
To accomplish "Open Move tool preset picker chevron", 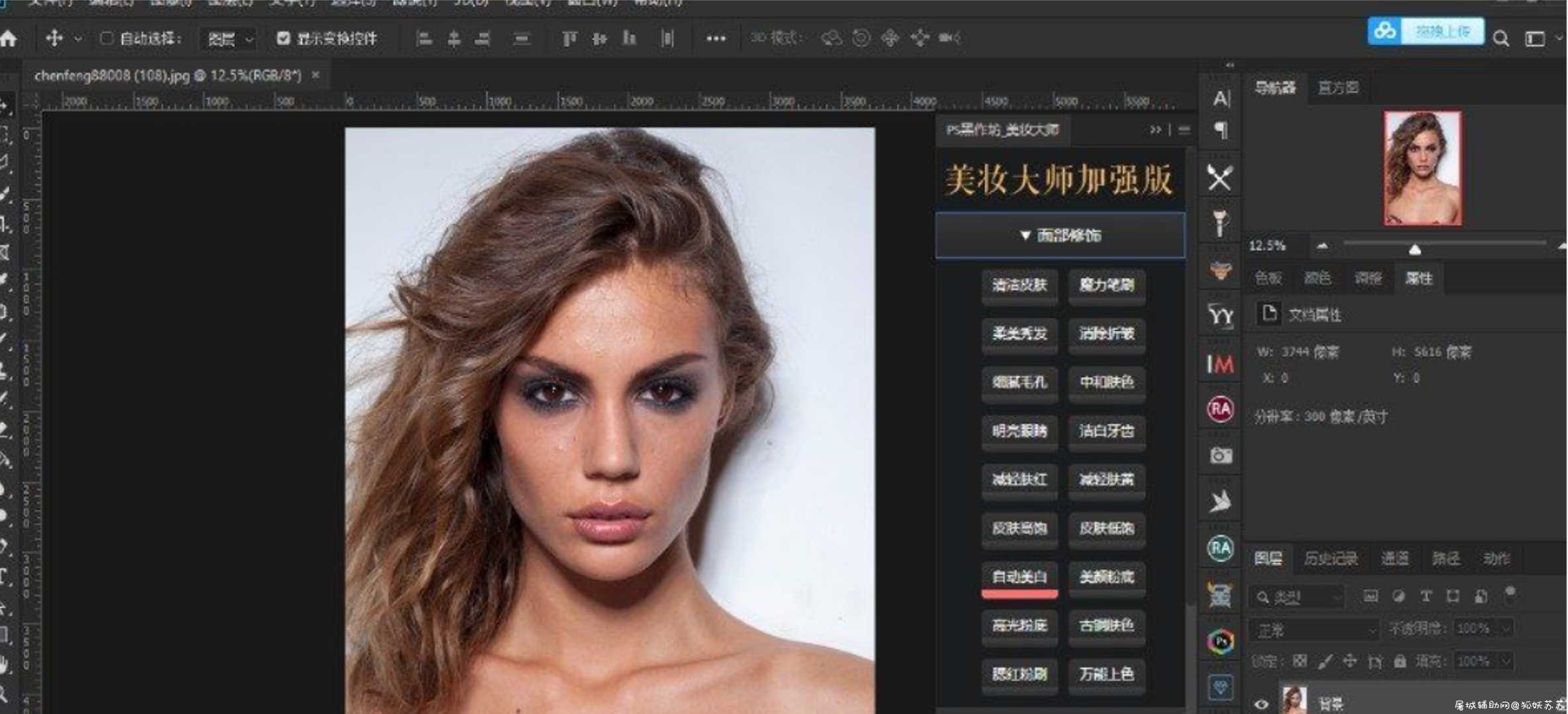I will [78, 39].
